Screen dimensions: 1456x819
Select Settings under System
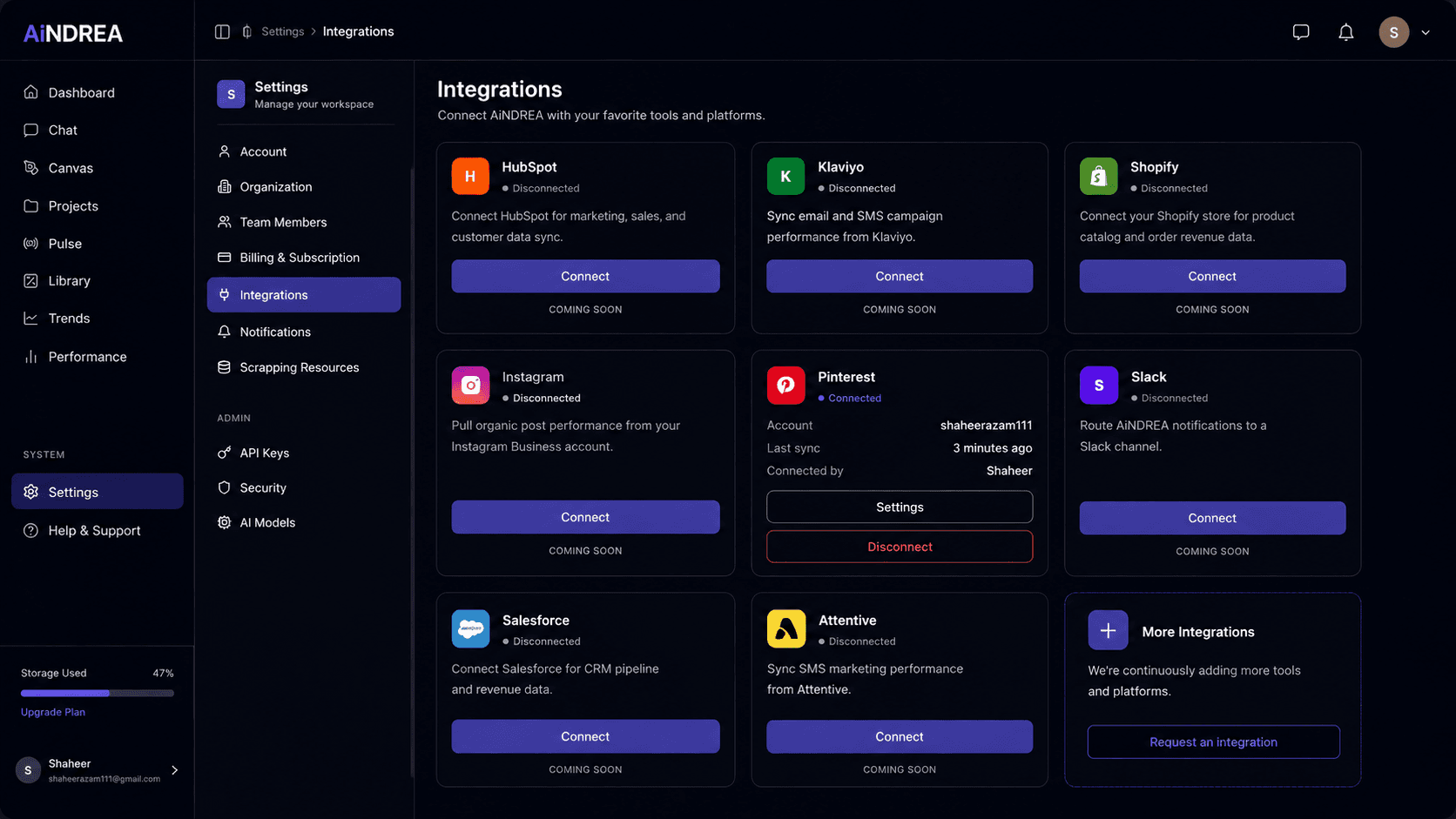[x=98, y=492]
